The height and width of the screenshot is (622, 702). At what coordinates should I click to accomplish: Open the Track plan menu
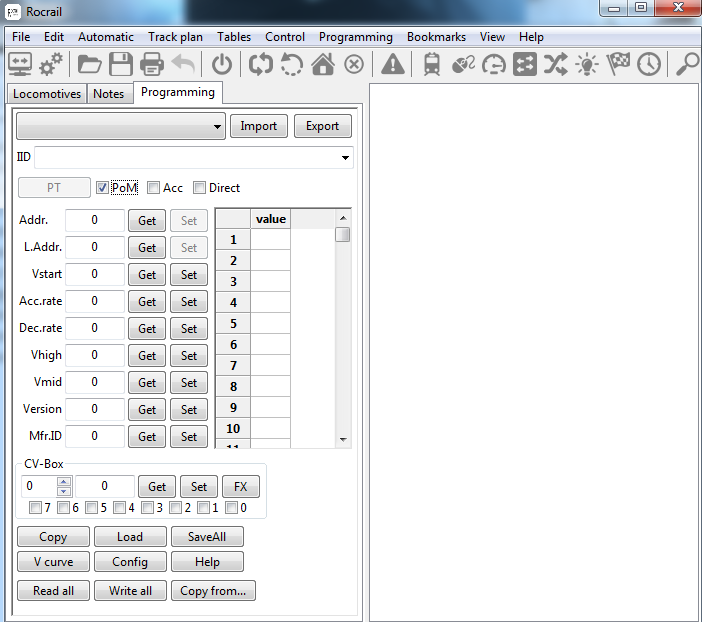click(x=176, y=37)
